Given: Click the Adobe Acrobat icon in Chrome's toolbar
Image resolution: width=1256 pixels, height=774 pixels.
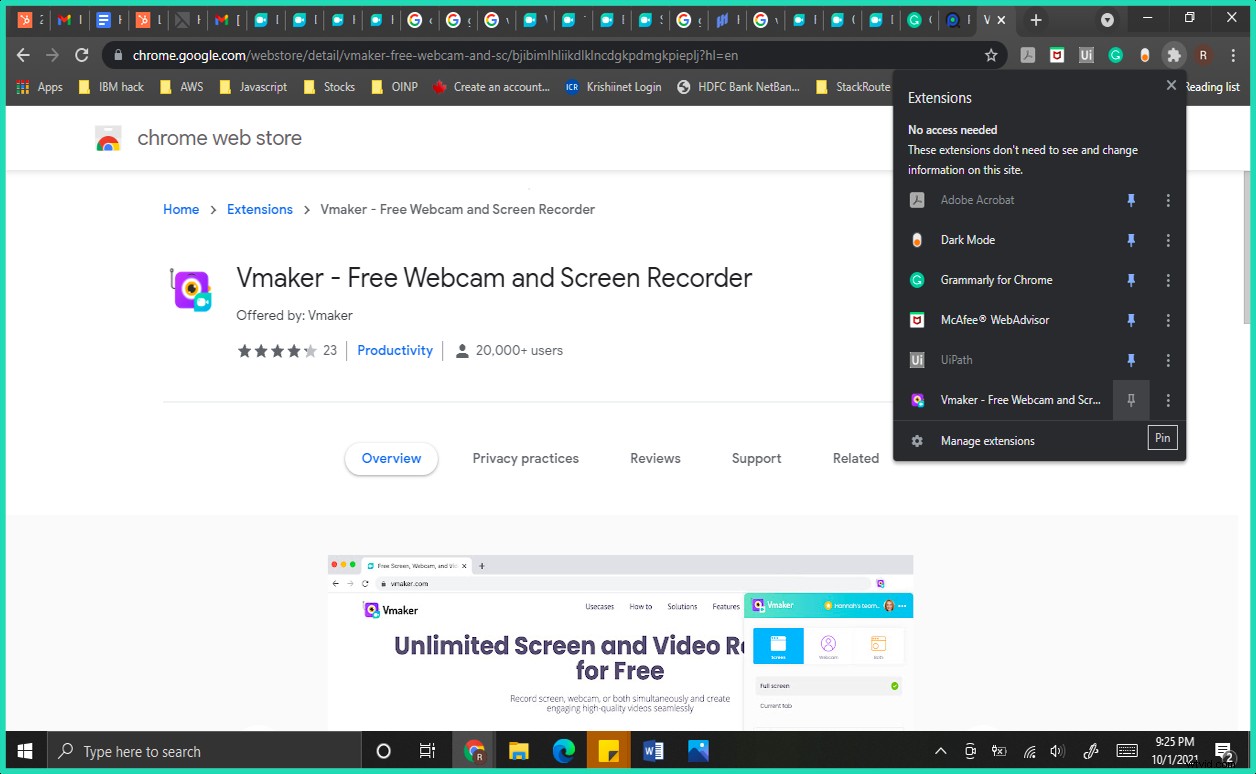Looking at the screenshot, I should (1027, 55).
